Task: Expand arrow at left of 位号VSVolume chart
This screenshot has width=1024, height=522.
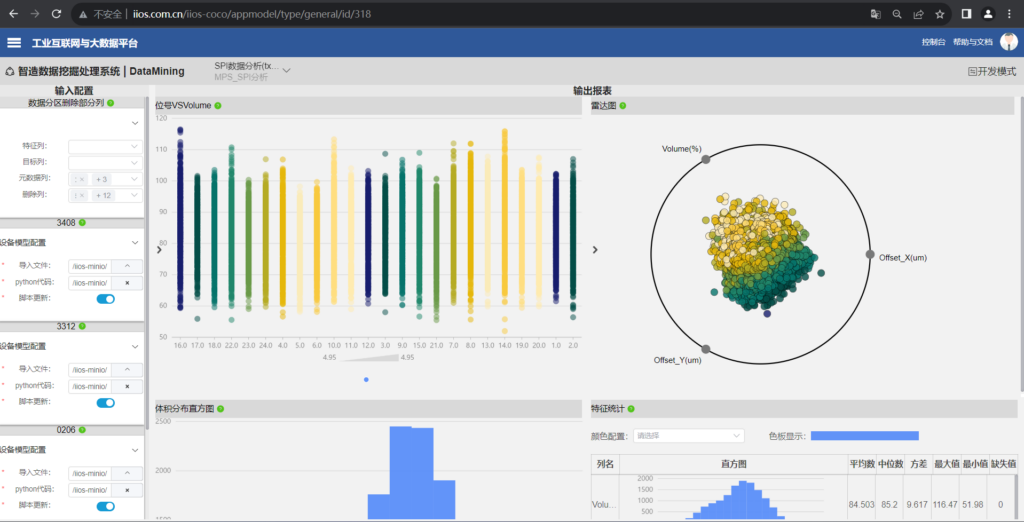Action: [x=159, y=249]
